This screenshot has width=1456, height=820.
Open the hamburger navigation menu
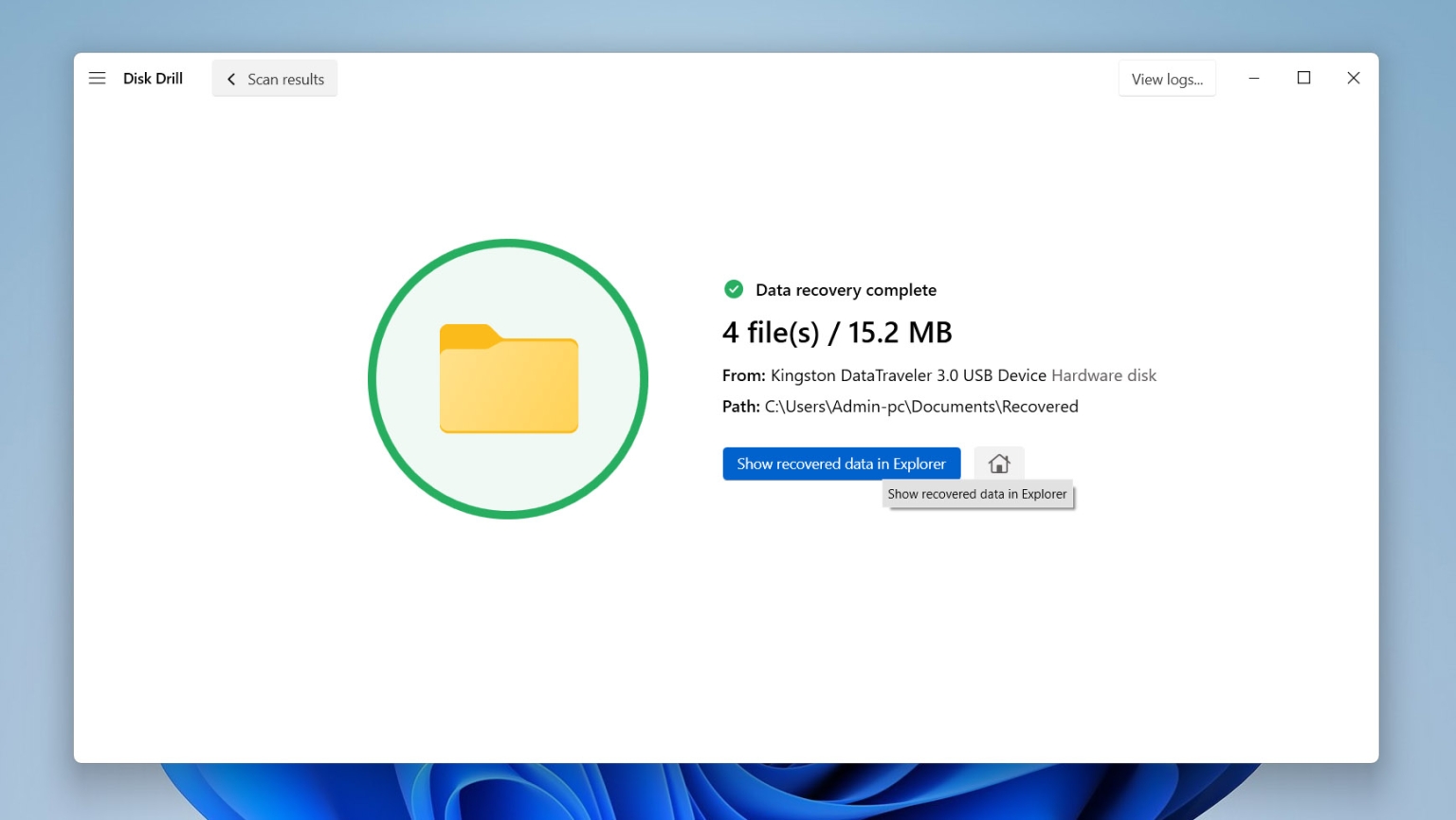97,78
